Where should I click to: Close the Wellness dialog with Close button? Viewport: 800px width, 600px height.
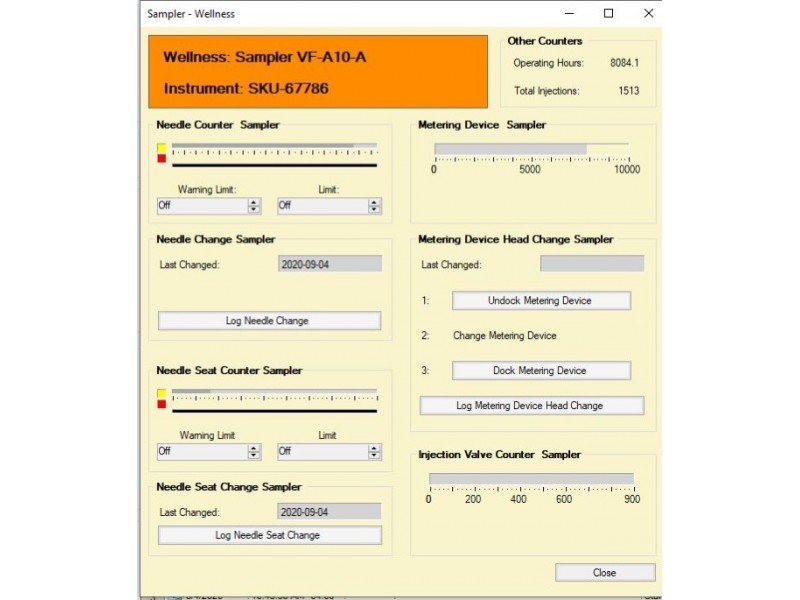605,572
